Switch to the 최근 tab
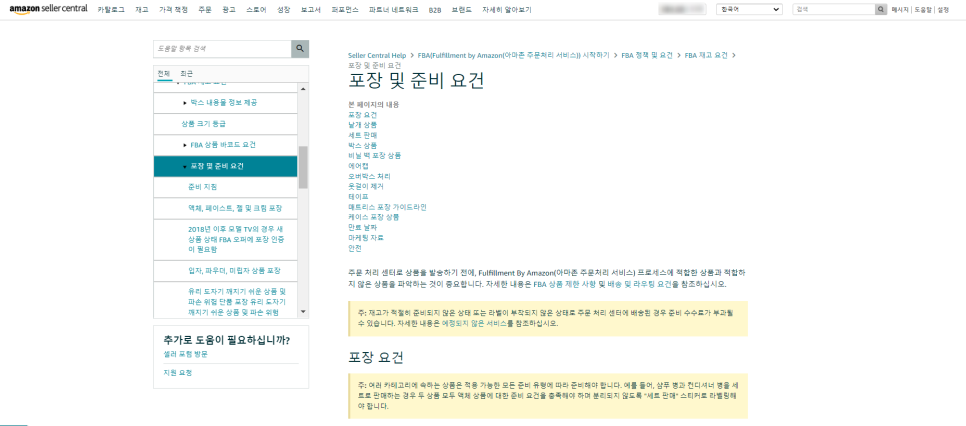 point(186,73)
